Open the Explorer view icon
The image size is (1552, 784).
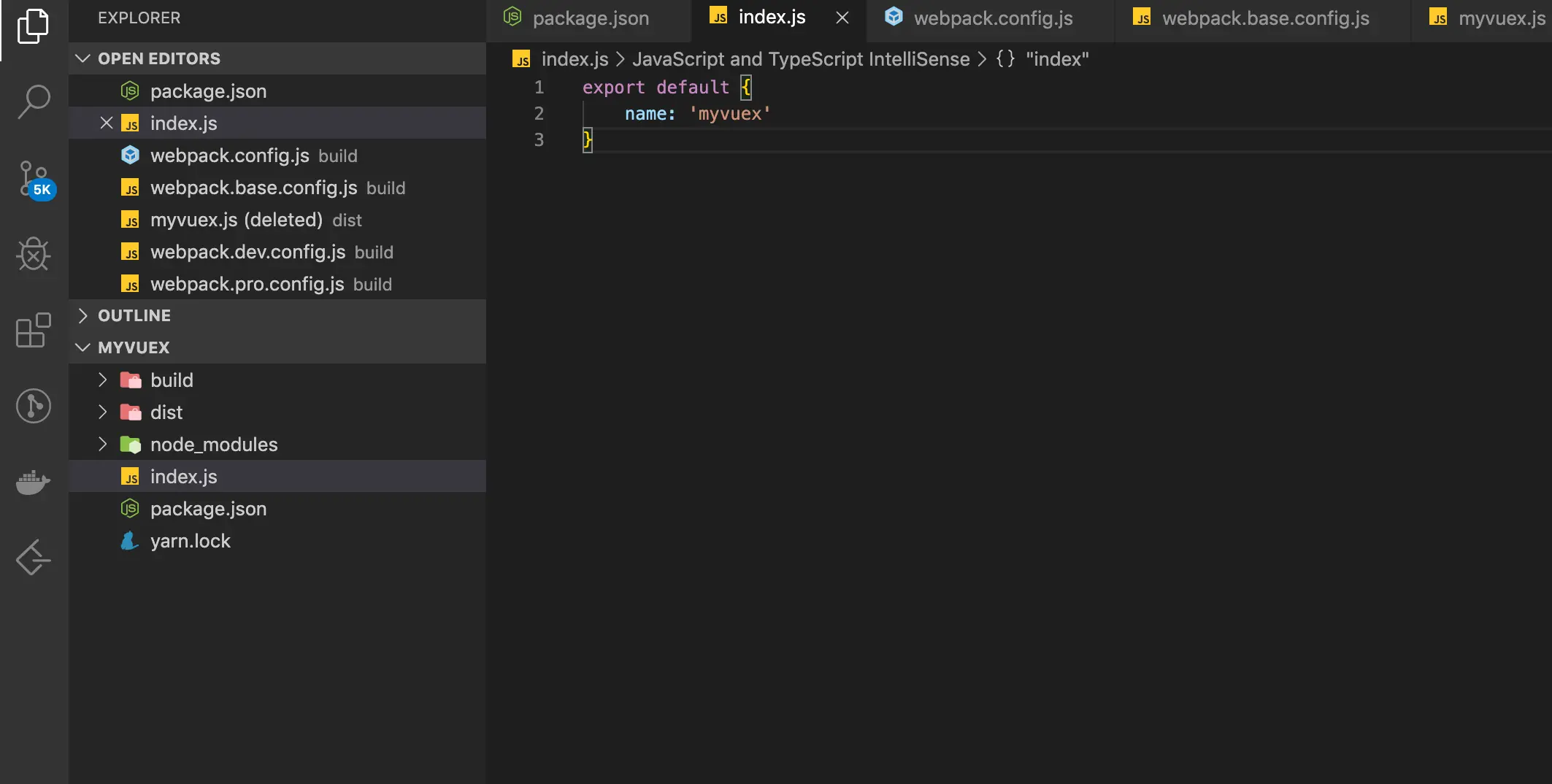pos(34,26)
